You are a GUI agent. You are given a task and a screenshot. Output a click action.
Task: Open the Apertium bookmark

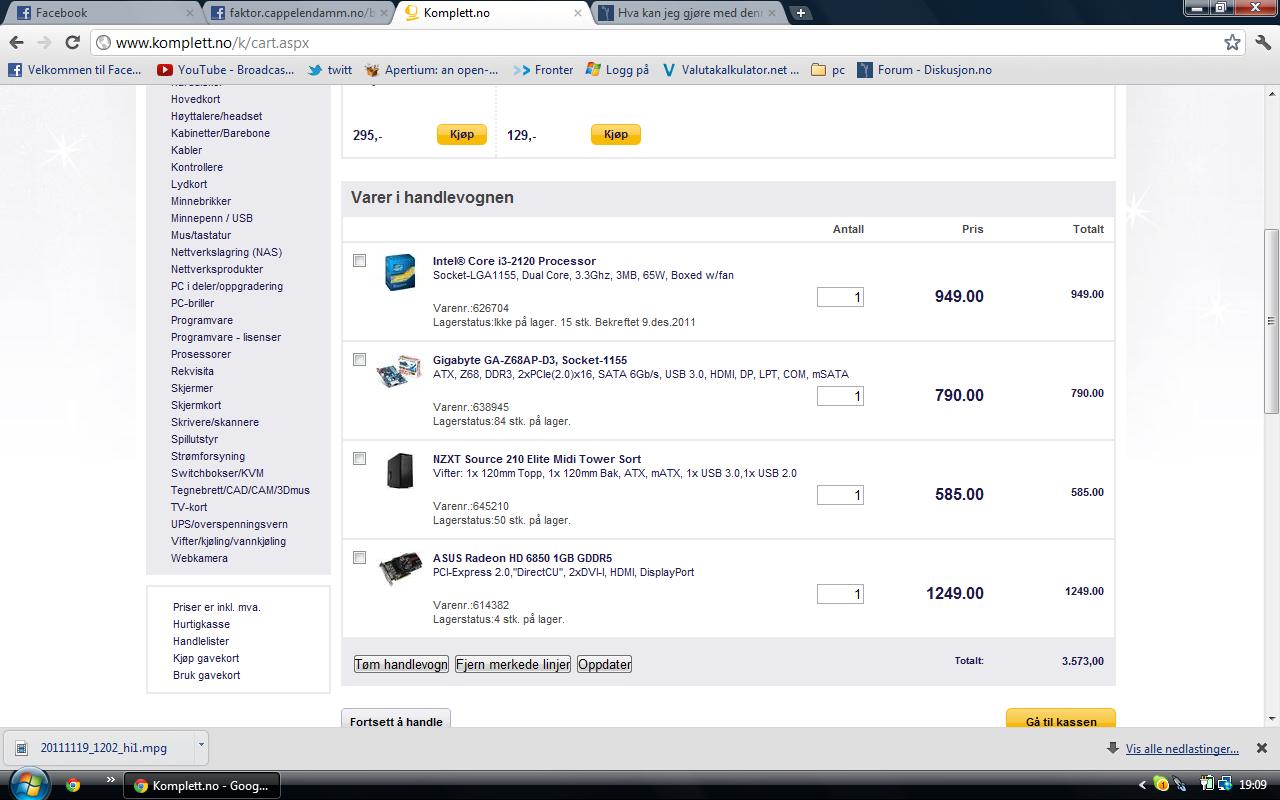coord(432,70)
